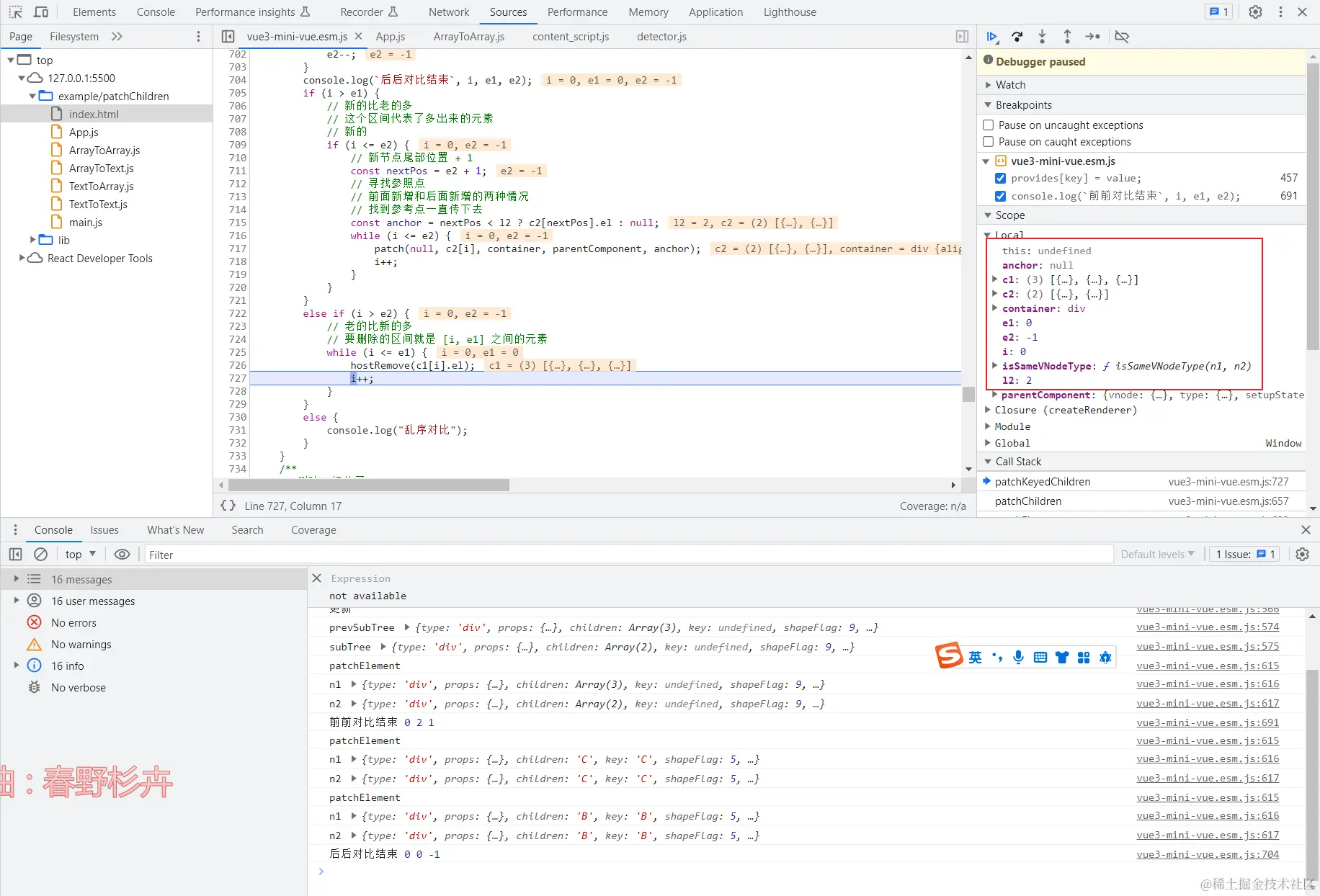1320x896 pixels.
Task: Resume script execution
Action: point(992,37)
